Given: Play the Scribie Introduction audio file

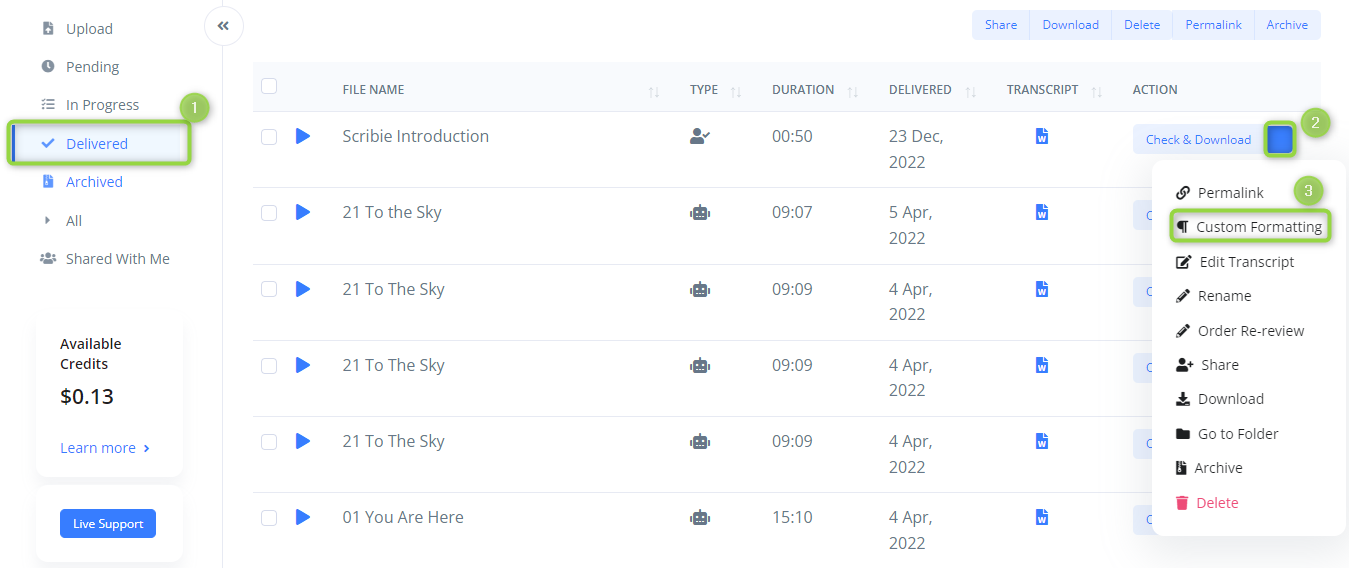Looking at the screenshot, I should (303, 136).
